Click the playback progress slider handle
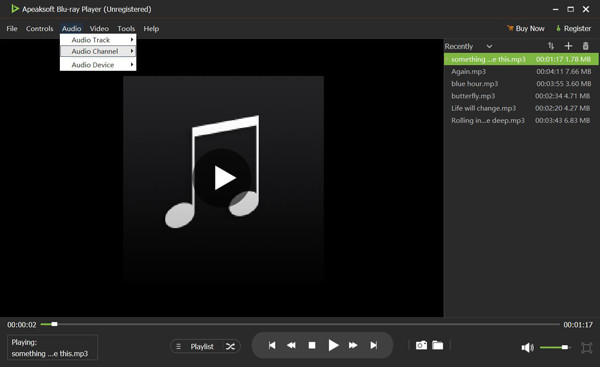600x367 pixels. coord(54,324)
